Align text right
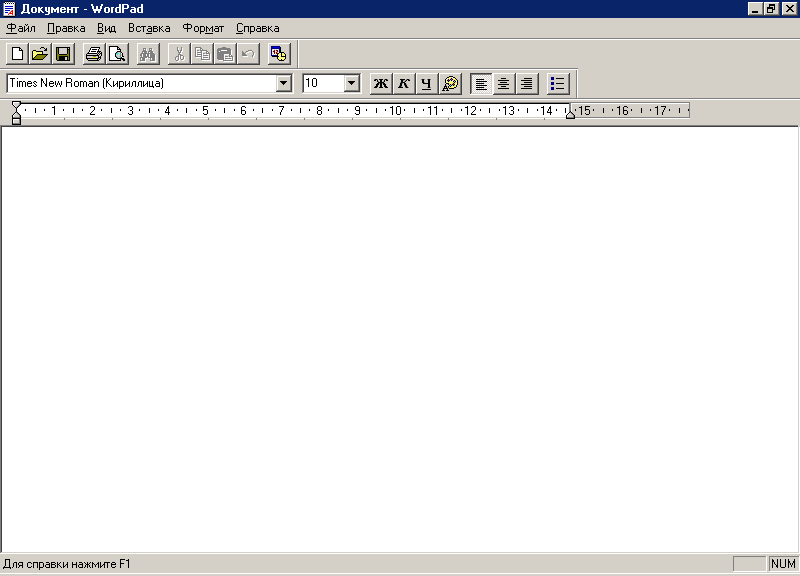The width and height of the screenshot is (800, 576). click(527, 84)
